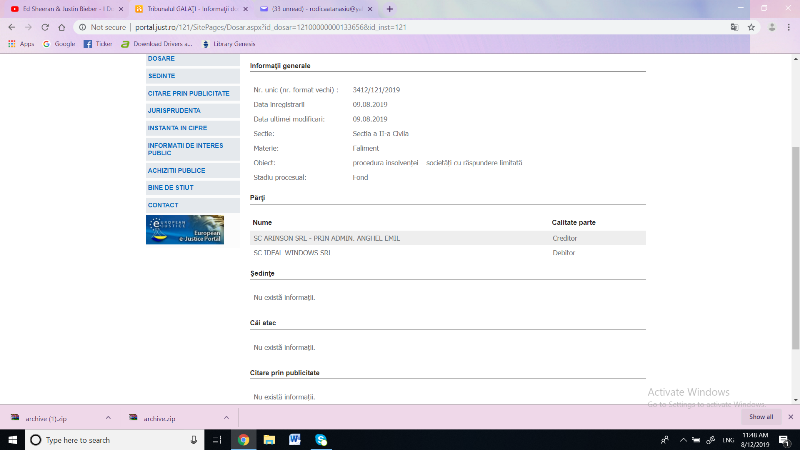The width and height of the screenshot is (800, 450).
Task: Open the Action Center notifications
Action: (785, 440)
